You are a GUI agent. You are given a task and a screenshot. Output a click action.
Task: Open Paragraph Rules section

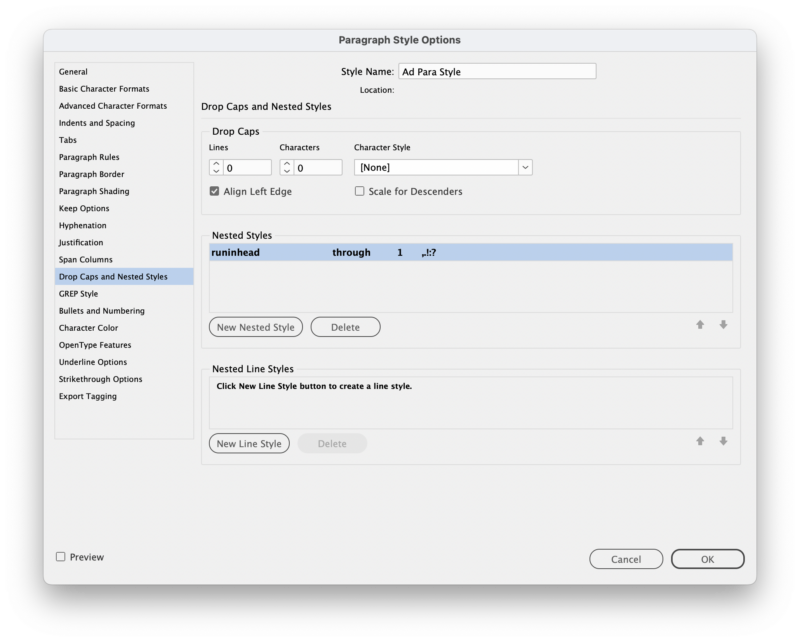[x=124, y=157]
